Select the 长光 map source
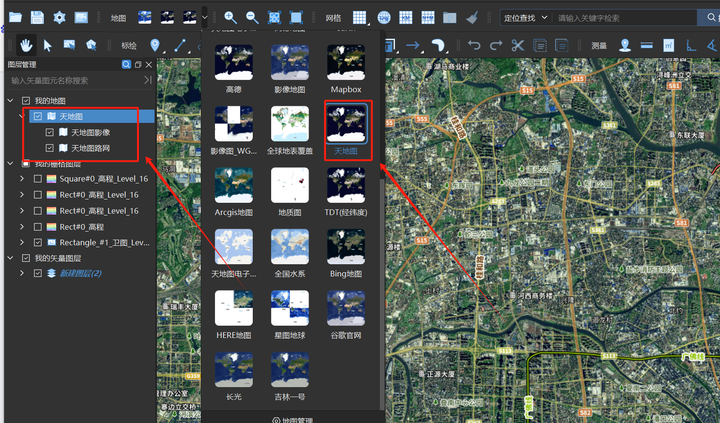Image resolution: width=720 pixels, height=423 pixels. [x=234, y=376]
